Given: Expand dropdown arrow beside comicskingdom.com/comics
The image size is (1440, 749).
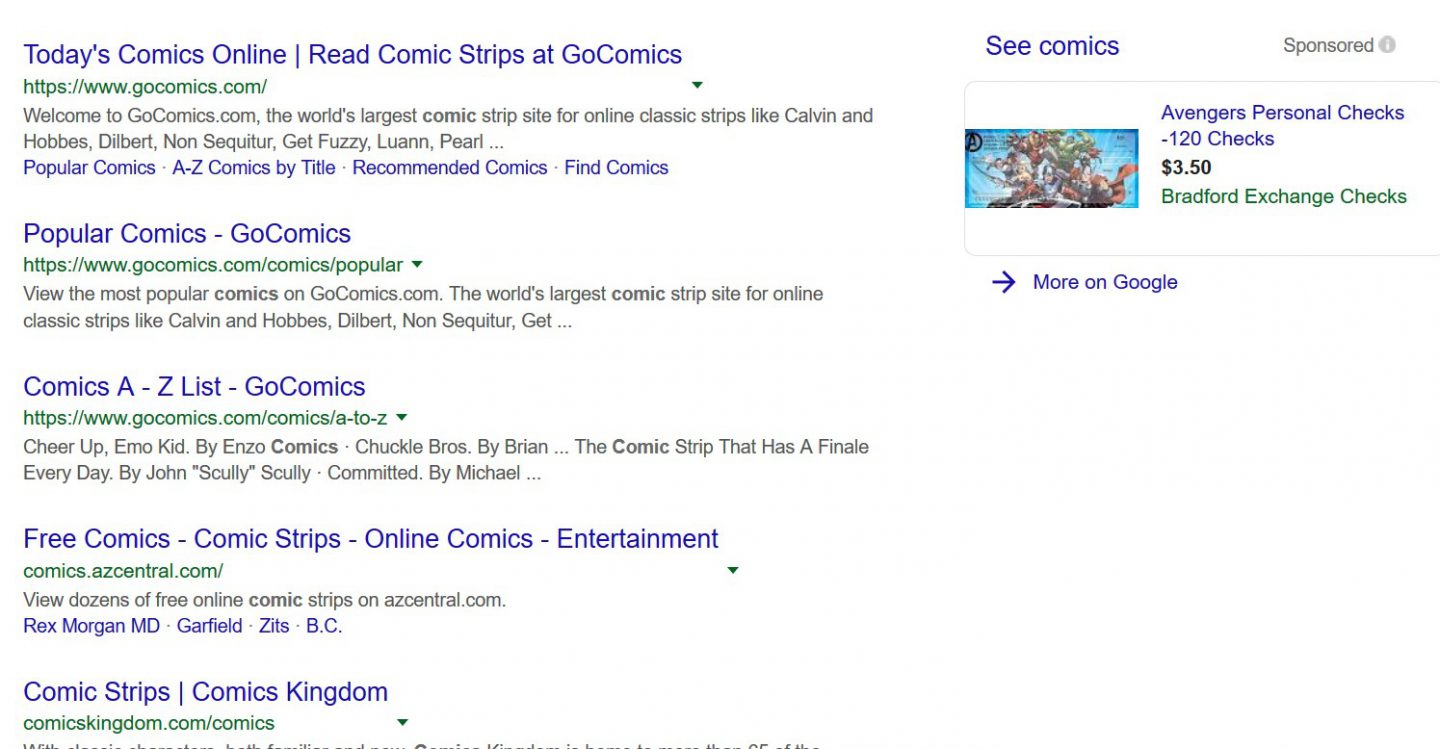Looking at the screenshot, I should (402, 723).
